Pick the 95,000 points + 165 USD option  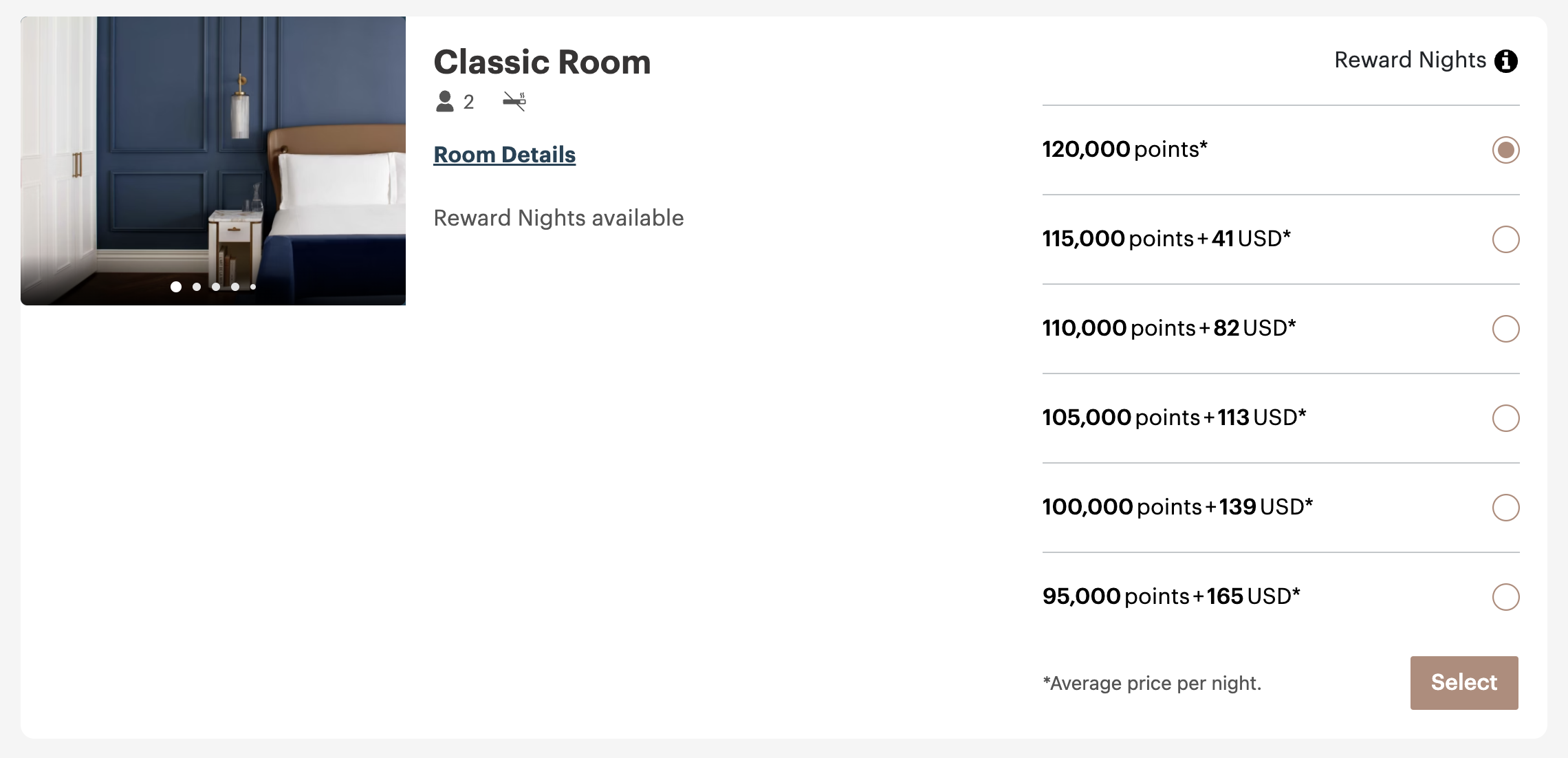[1505, 597]
